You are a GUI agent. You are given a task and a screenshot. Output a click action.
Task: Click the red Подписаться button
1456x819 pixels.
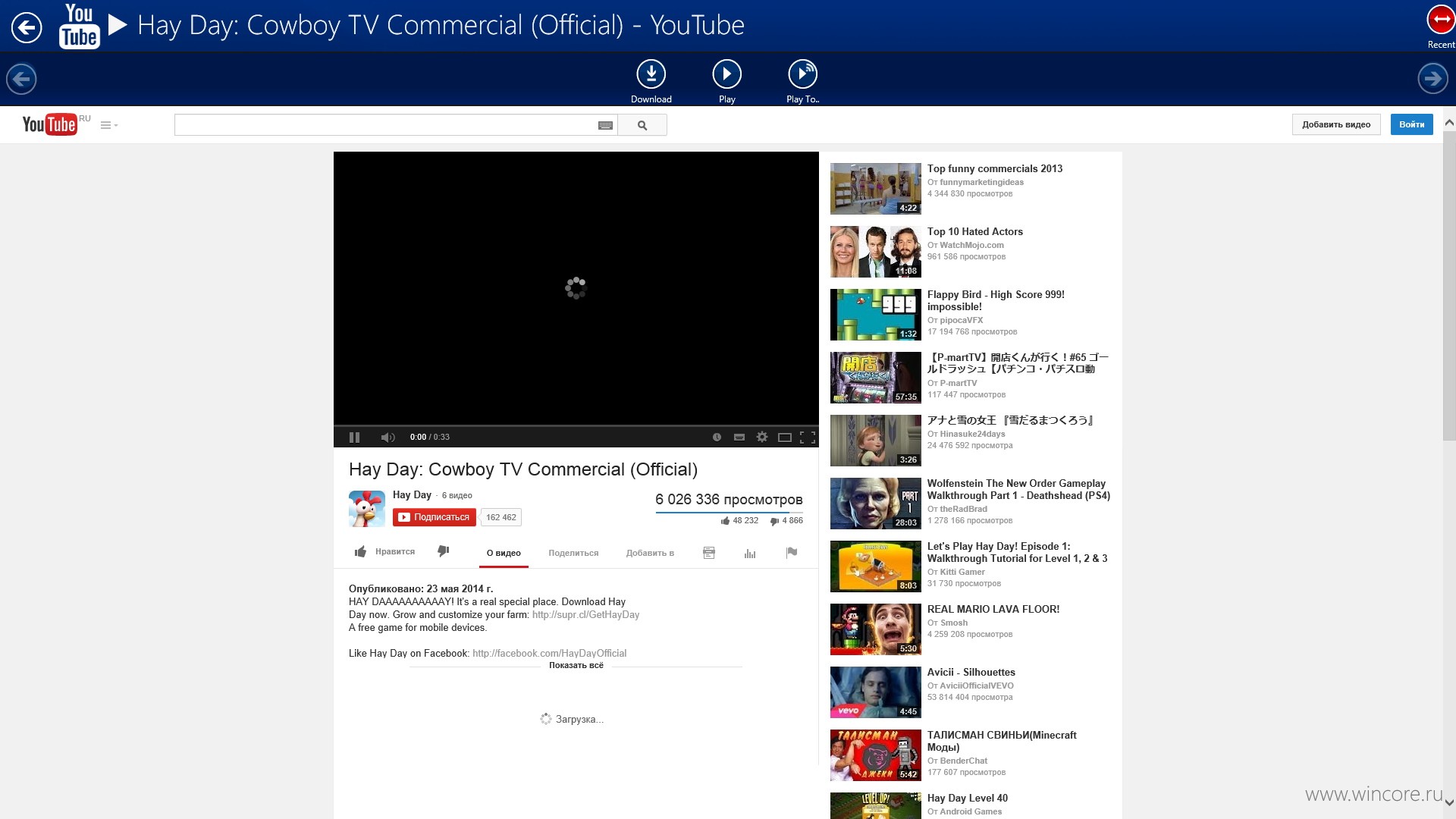435,517
